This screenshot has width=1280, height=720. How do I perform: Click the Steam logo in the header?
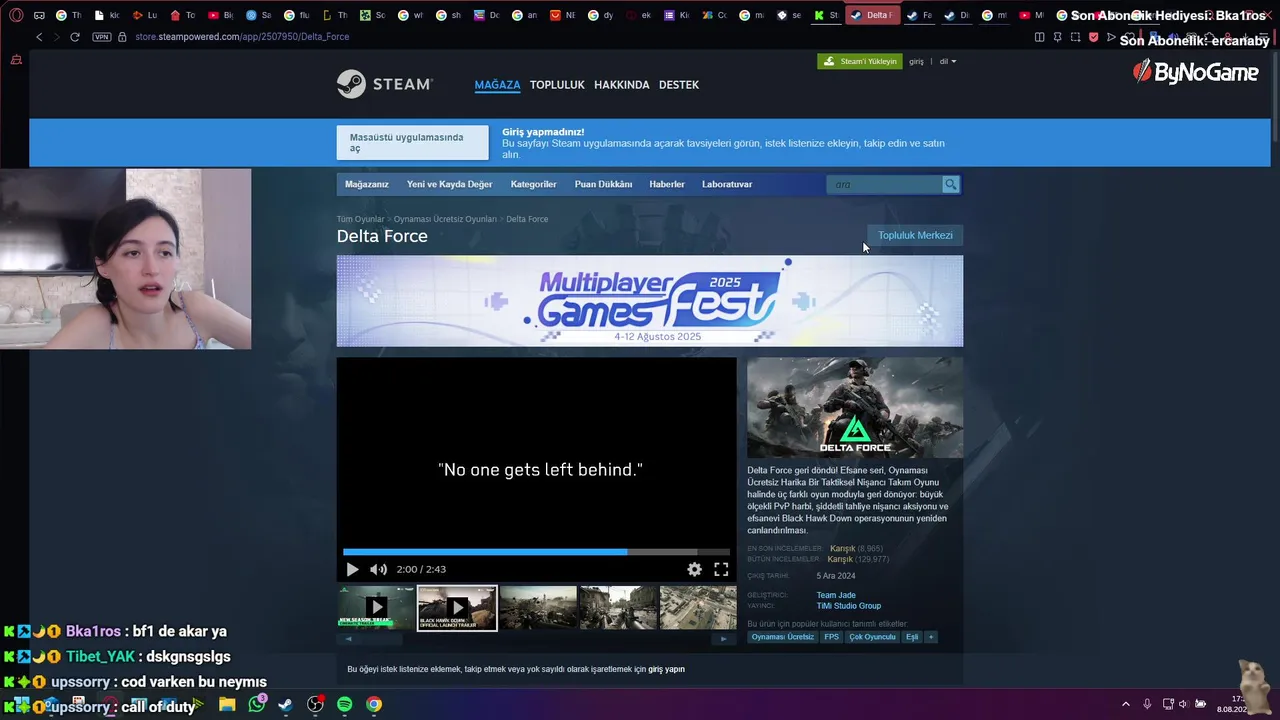[x=384, y=84]
